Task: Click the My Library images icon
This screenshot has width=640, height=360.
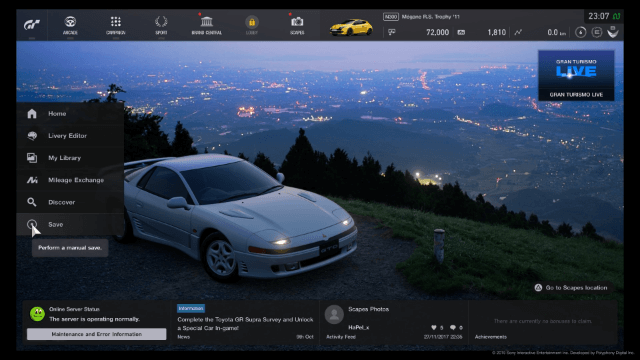Action: pyautogui.click(x=32, y=158)
